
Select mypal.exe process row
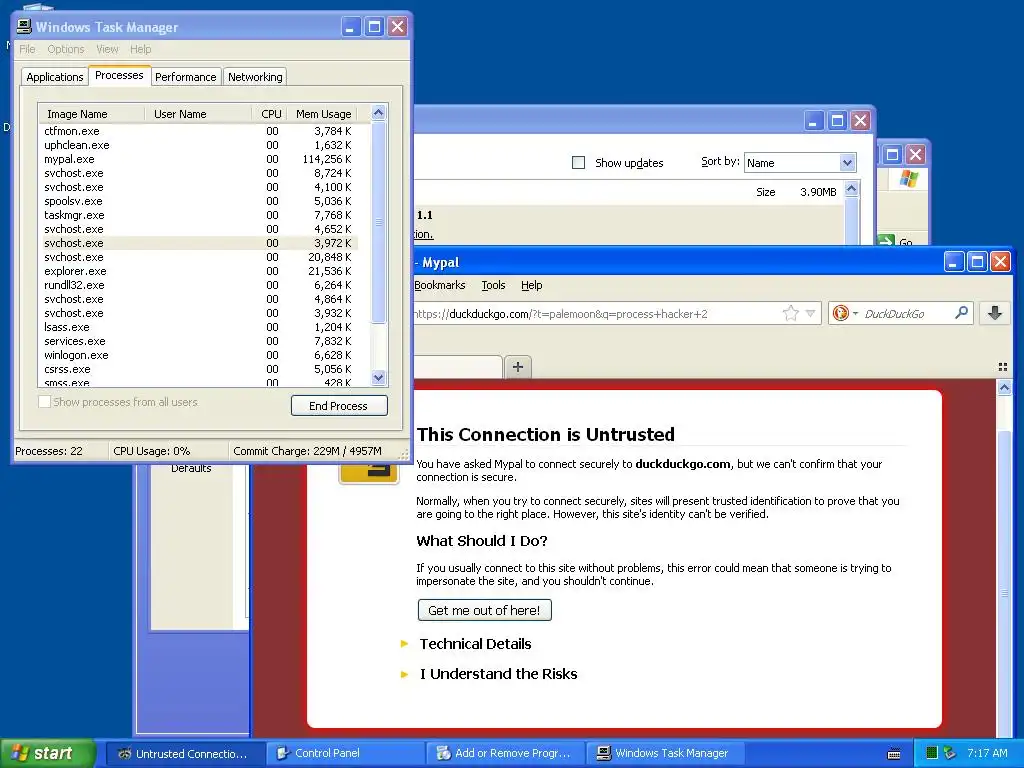pyautogui.click(x=198, y=159)
